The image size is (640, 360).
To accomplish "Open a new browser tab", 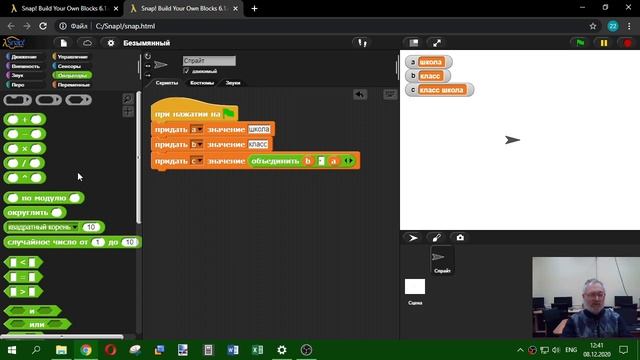I will (x=254, y=8).
